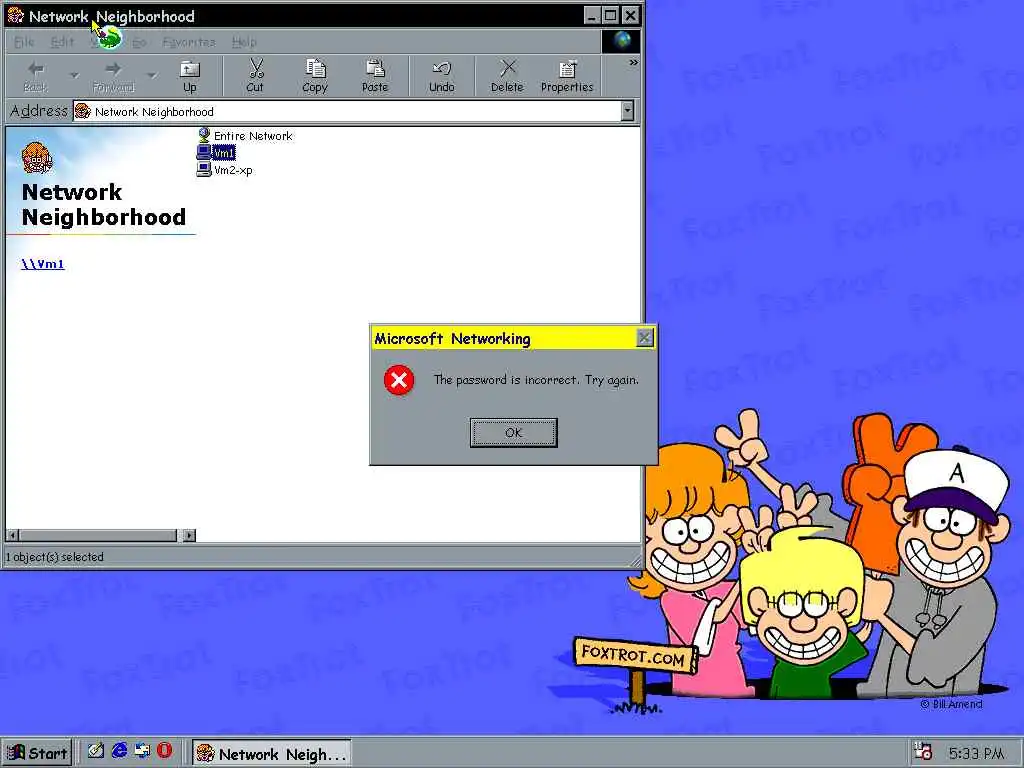This screenshot has height=768, width=1024.
Task: Click the taskbar clock
Action: [977, 754]
